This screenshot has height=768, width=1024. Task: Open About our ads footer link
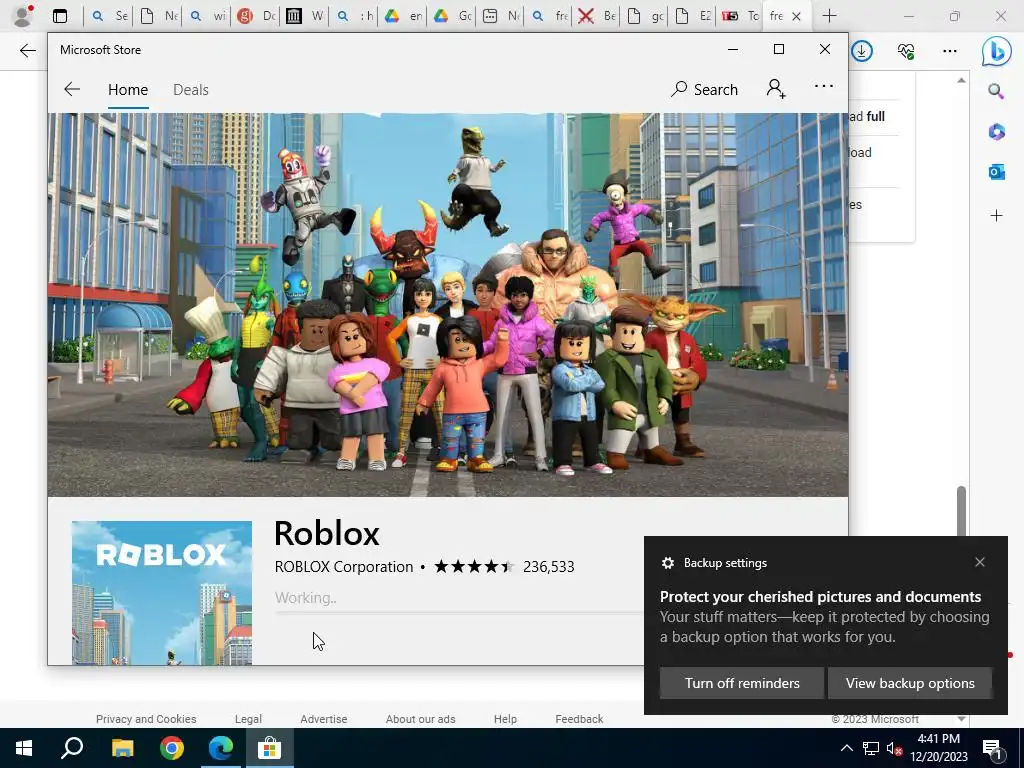pos(420,719)
